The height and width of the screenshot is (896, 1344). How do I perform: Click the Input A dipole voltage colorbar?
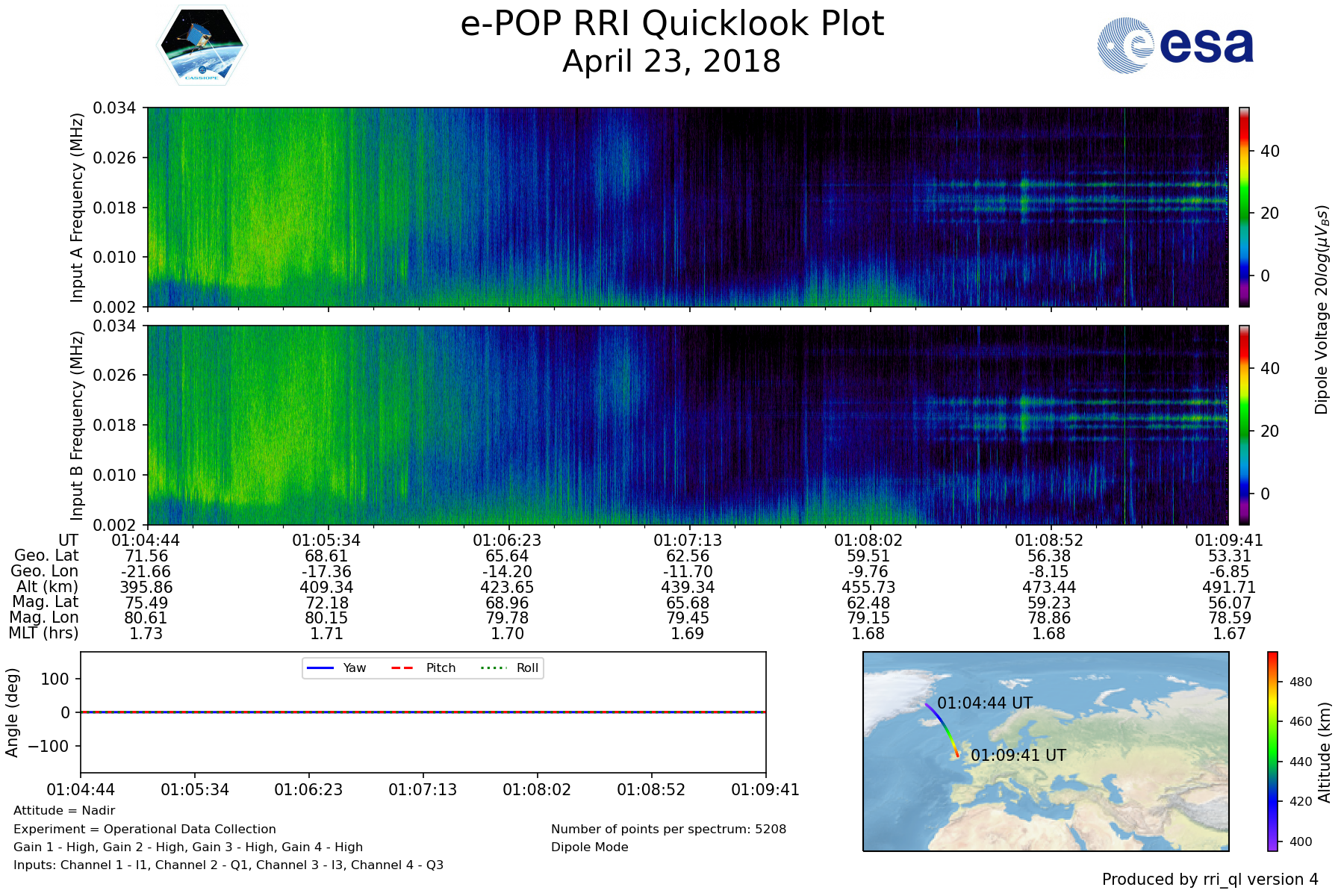pyautogui.click(x=1244, y=207)
